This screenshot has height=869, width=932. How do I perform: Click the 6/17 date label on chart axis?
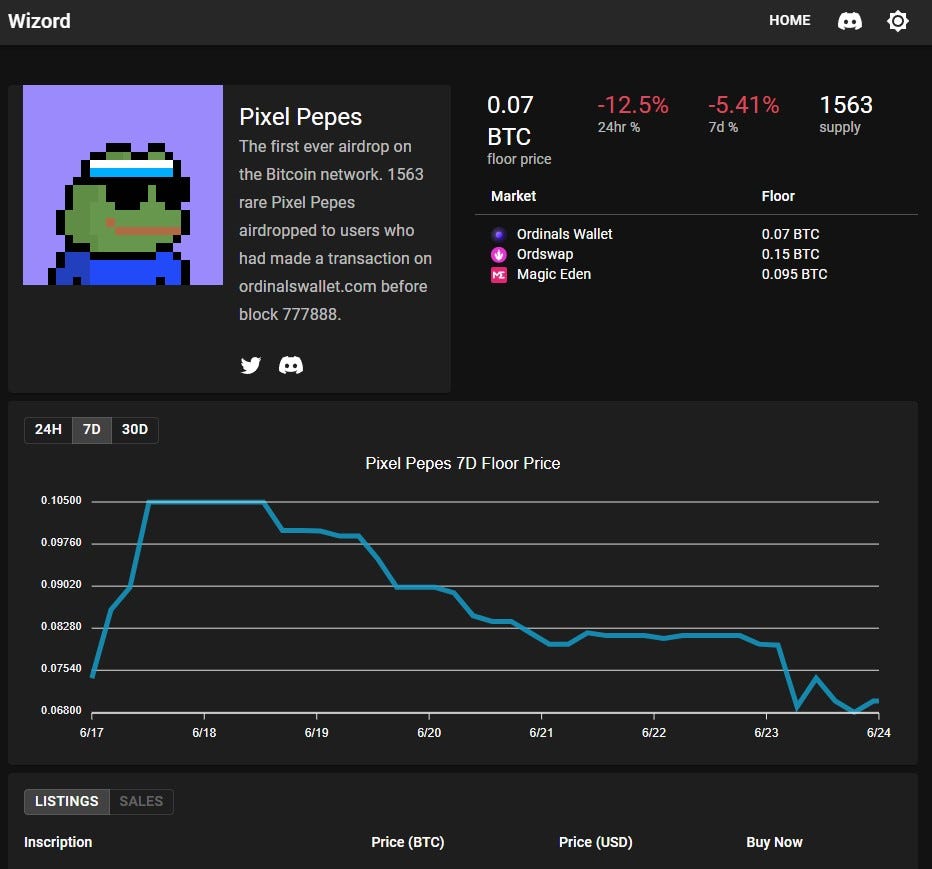[x=92, y=733]
